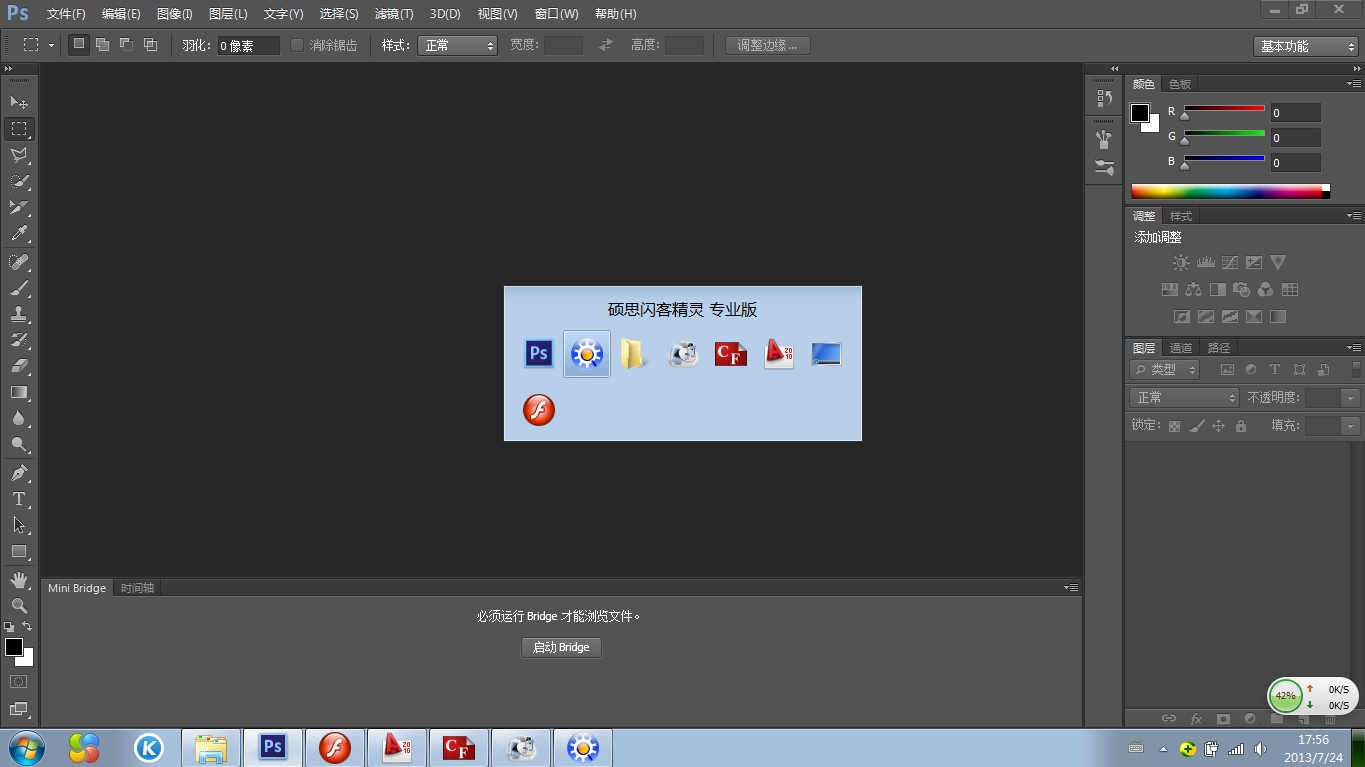Open the layer filter 类型 dropdown
The width and height of the screenshot is (1365, 767).
point(1165,370)
